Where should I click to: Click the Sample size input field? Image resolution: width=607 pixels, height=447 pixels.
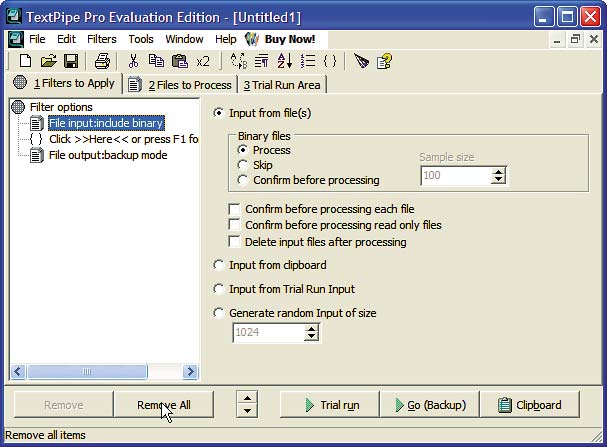[456, 176]
